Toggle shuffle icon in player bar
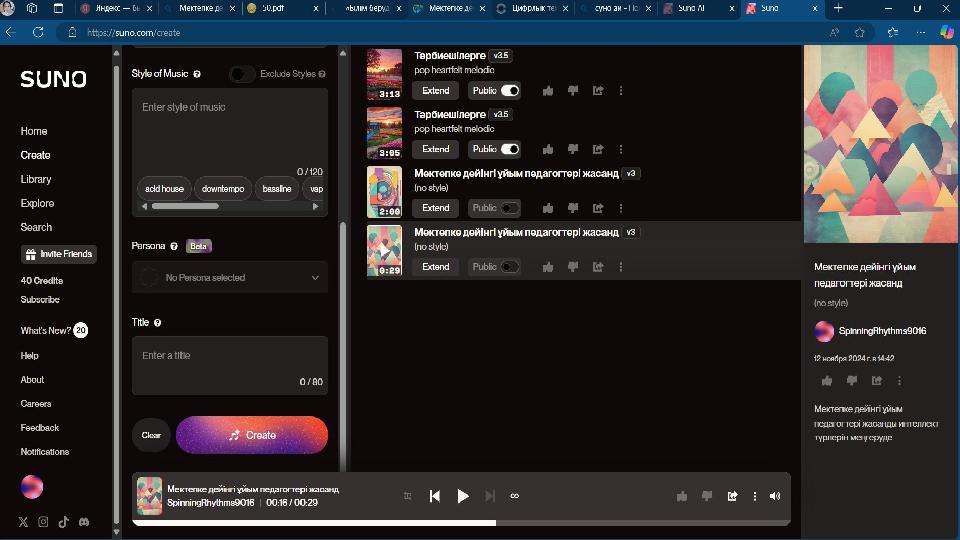This screenshot has width=960, height=540. click(408, 496)
